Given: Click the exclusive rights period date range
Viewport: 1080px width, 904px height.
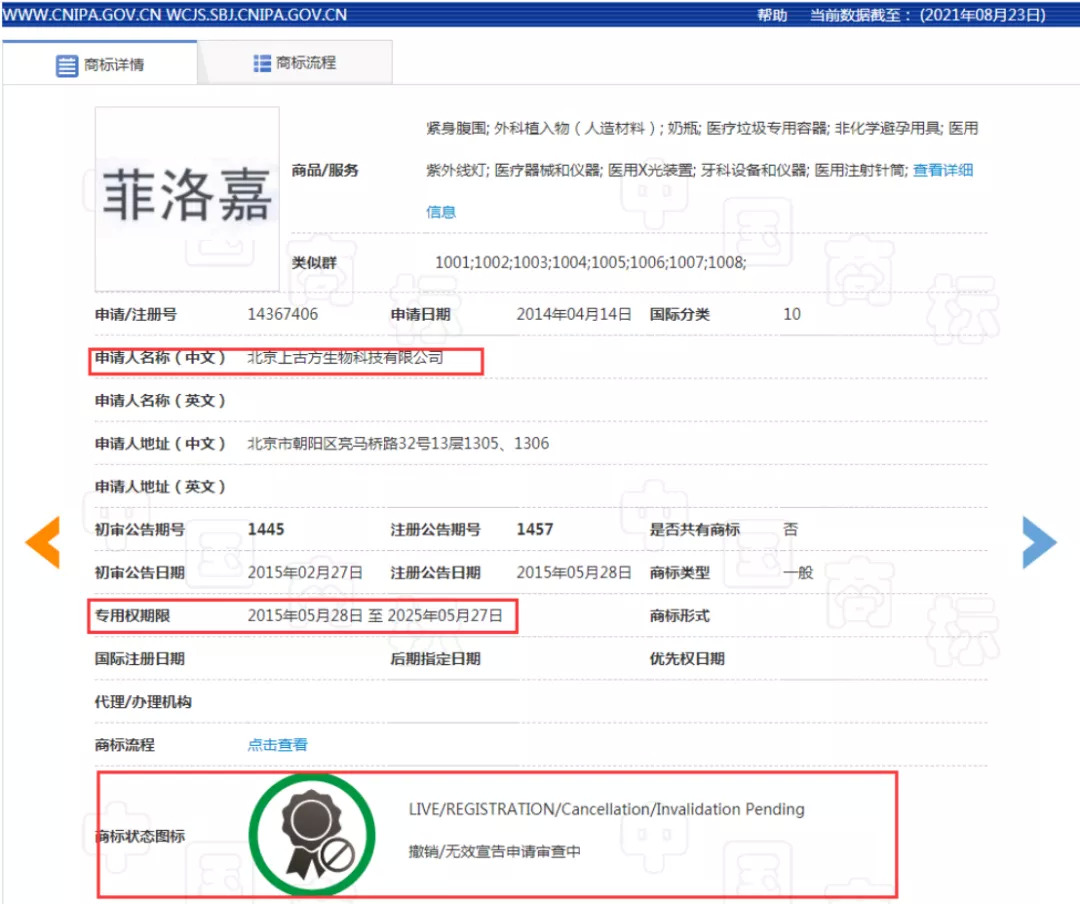Looking at the screenshot, I should [375, 616].
